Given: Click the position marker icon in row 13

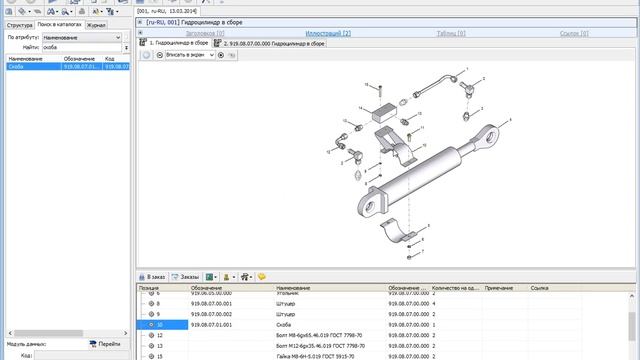Looking at the screenshot, I should (151, 346).
